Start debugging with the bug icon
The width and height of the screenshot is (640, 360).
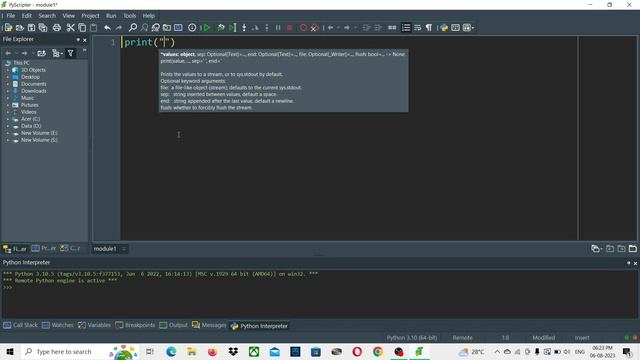(221, 28)
